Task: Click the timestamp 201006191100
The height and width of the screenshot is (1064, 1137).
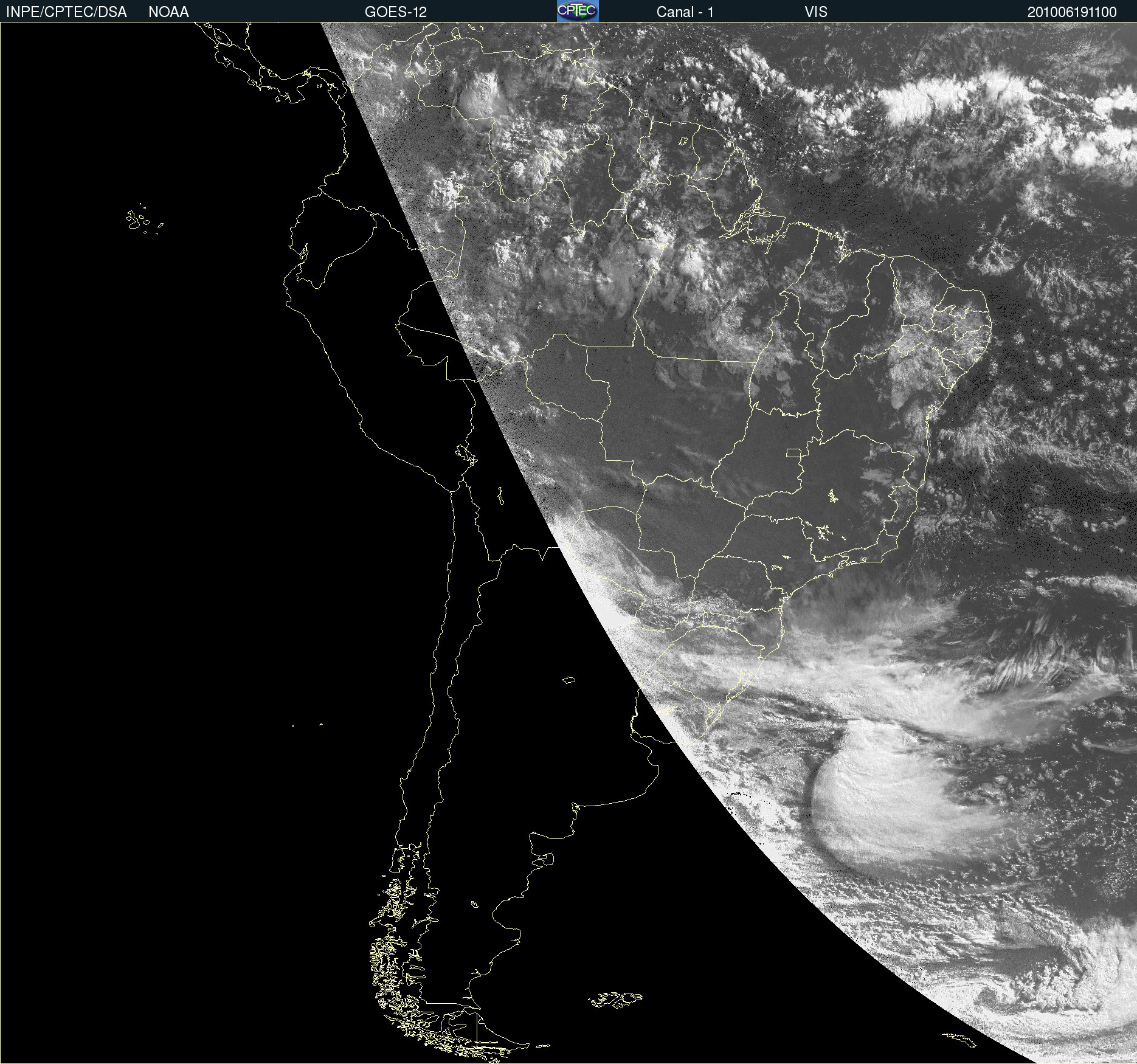Action: [1072, 12]
